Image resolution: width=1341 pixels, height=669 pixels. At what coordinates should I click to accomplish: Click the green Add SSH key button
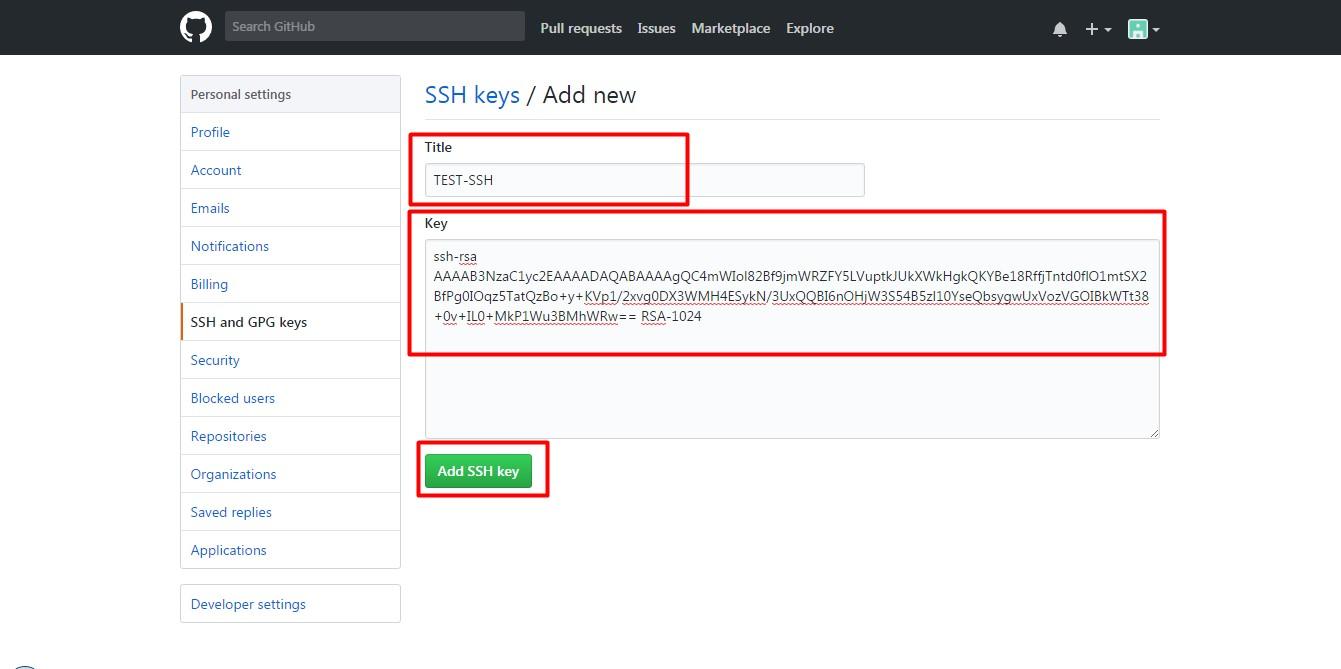pyautogui.click(x=478, y=471)
